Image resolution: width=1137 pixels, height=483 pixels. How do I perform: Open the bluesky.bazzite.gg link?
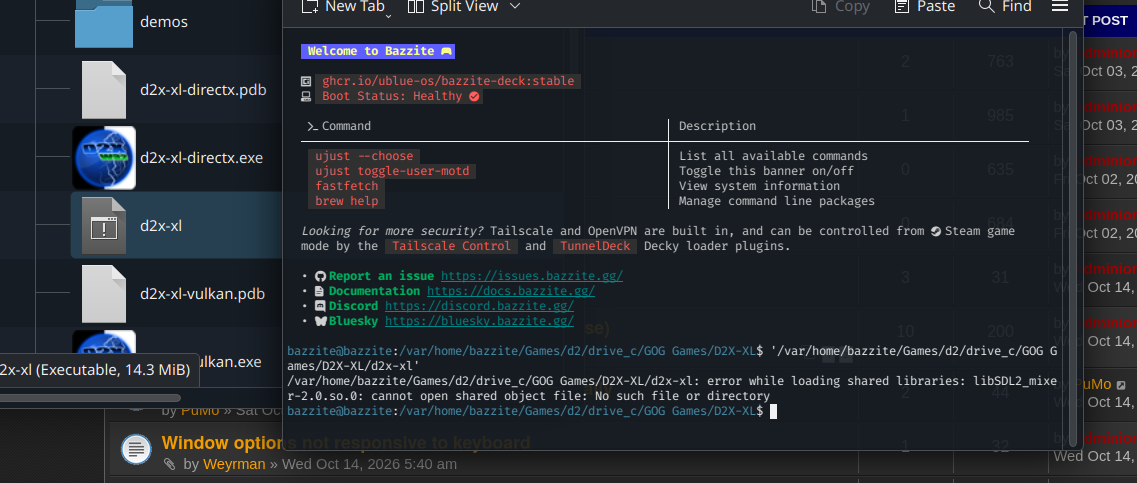tap(479, 321)
